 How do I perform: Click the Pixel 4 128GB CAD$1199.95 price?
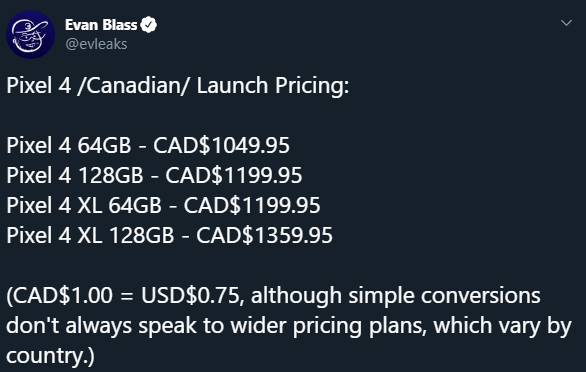234,176
